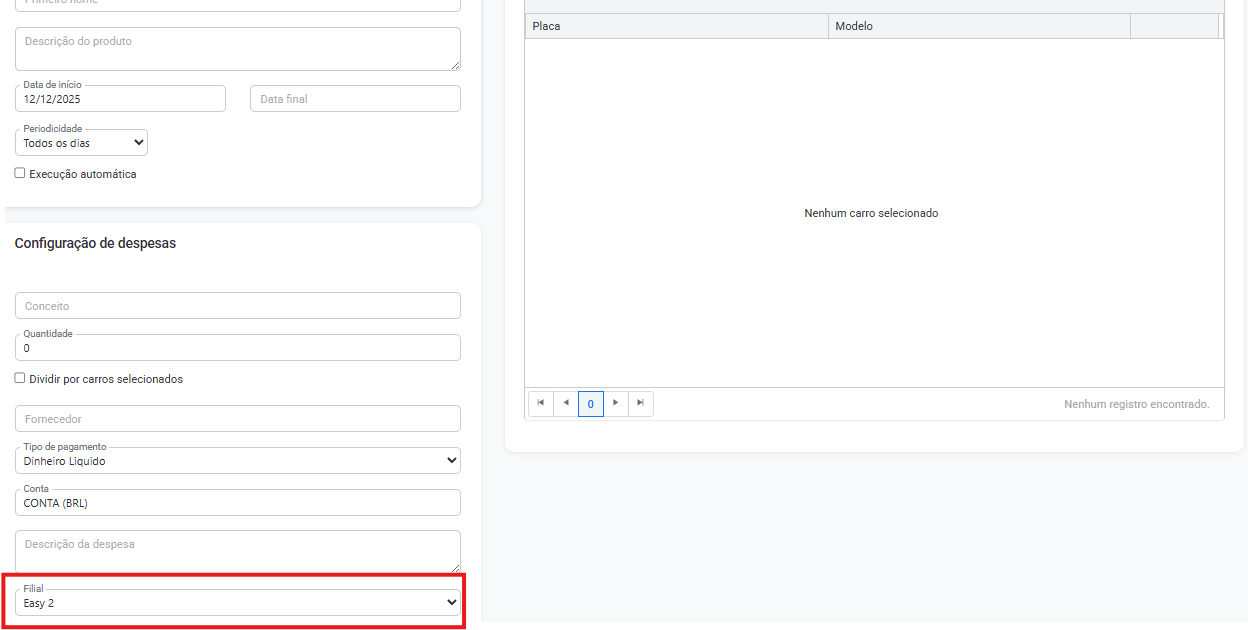Click the Conta field showing CONTA (BRL)
This screenshot has width=1248, height=630.
click(238, 503)
